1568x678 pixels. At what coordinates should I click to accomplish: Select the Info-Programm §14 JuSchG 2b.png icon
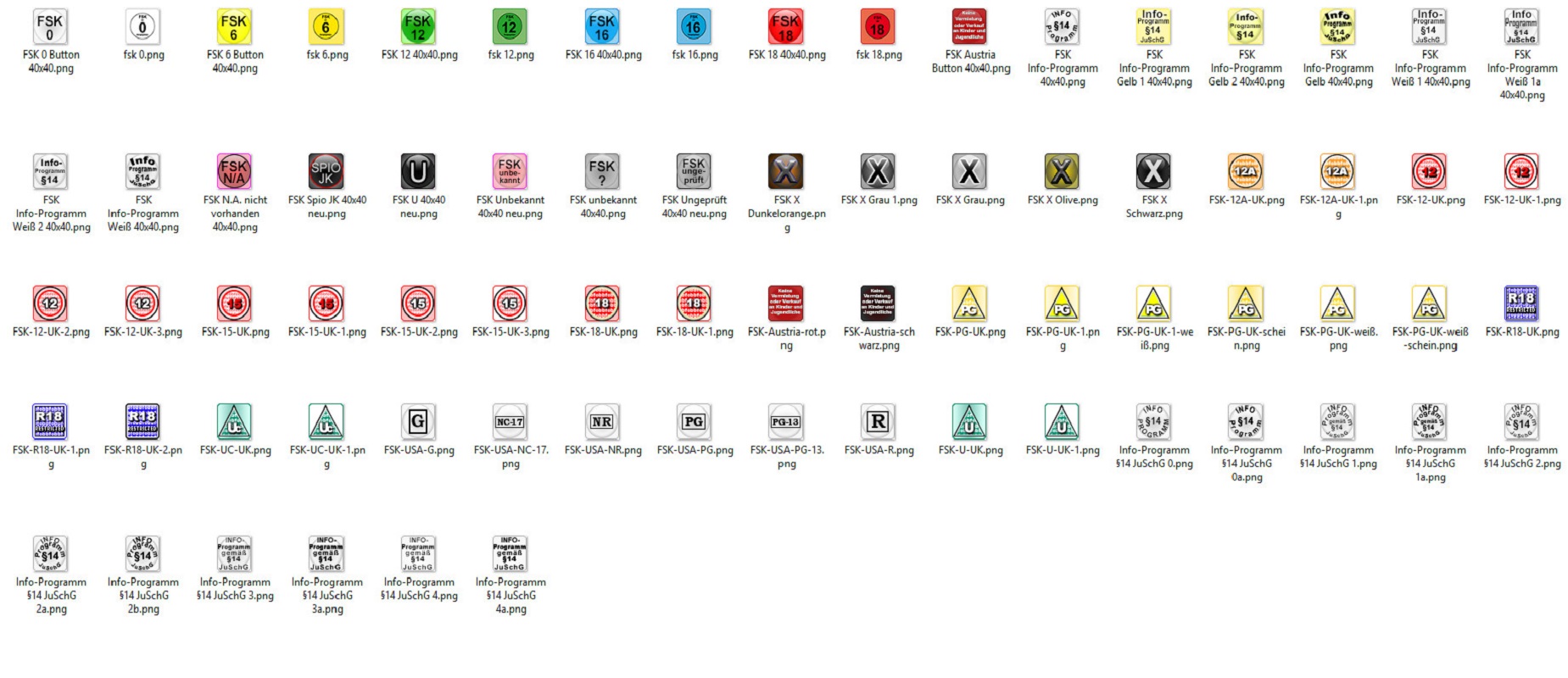click(142, 553)
